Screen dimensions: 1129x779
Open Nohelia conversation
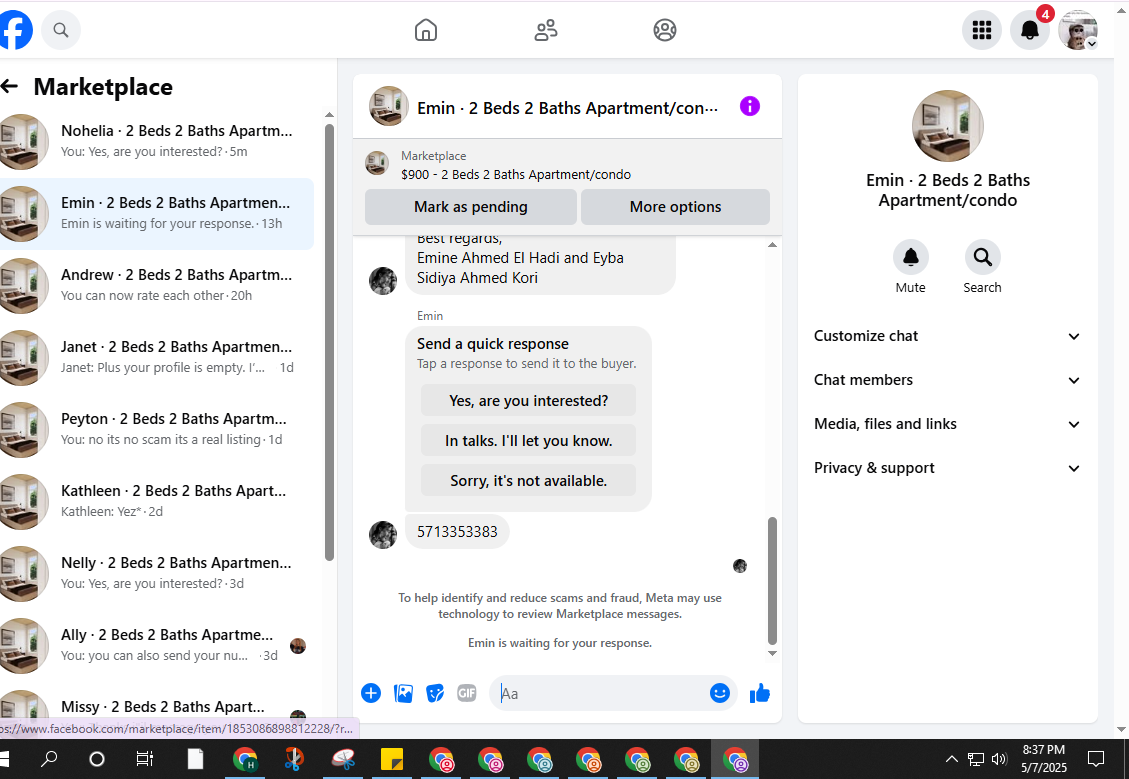coord(157,142)
